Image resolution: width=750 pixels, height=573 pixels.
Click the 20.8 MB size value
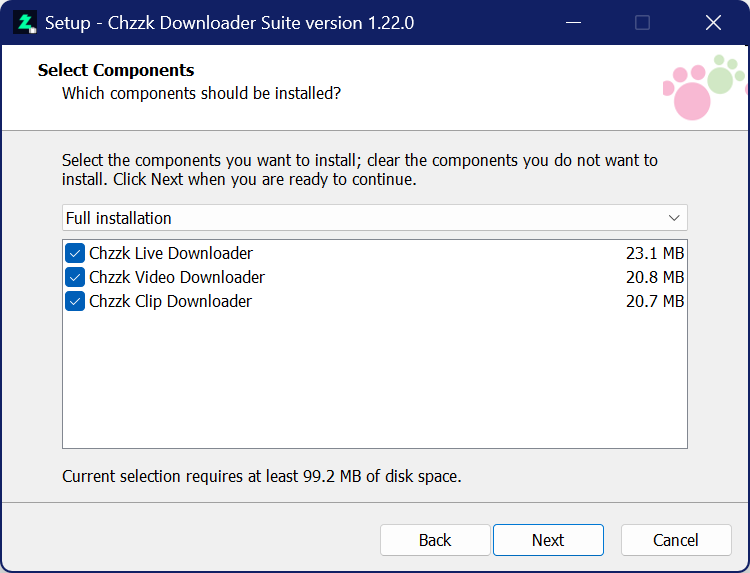[655, 277]
